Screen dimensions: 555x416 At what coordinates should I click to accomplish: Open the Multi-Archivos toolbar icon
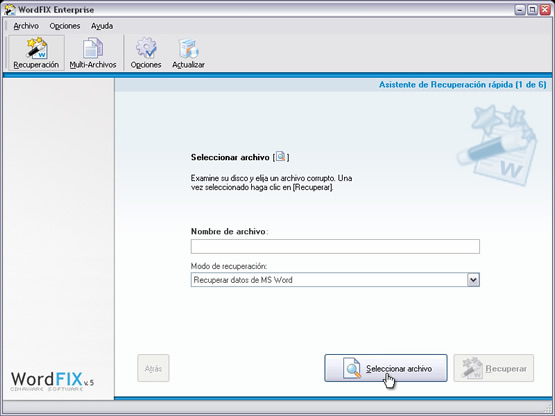pyautogui.click(x=93, y=53)
